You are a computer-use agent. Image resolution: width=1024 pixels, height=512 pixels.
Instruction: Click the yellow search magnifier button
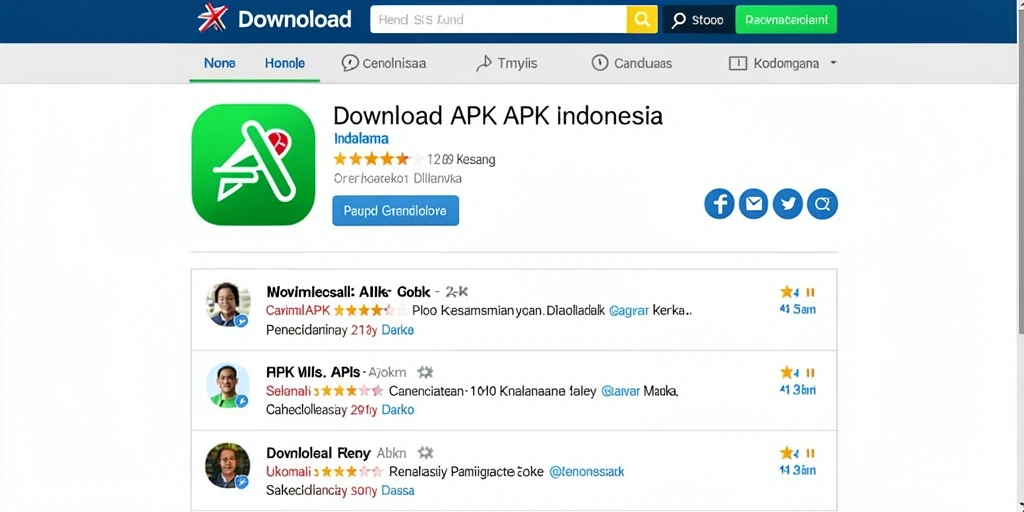pos(641,20)
